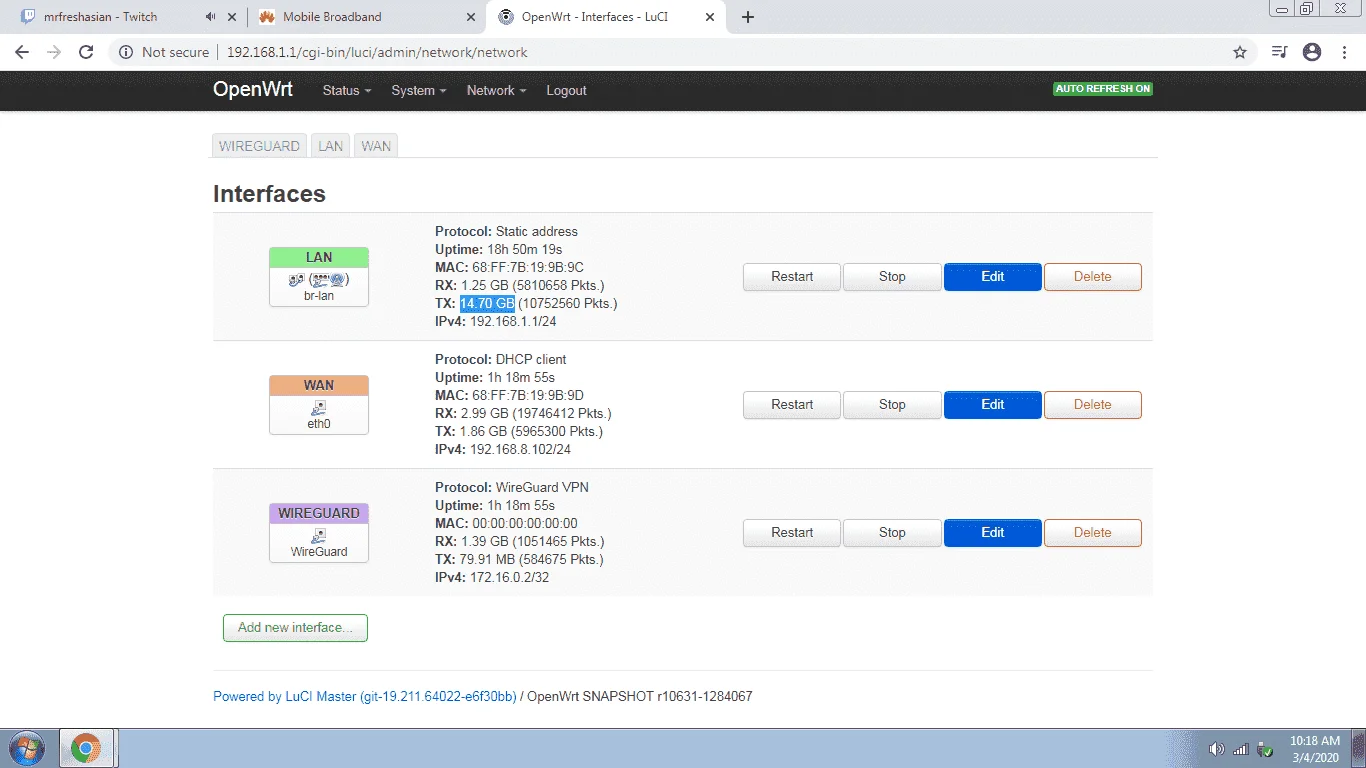This screenshot has height=768, width=1366.
Task: Open the Windows Start menu
Action: [27, 748]
